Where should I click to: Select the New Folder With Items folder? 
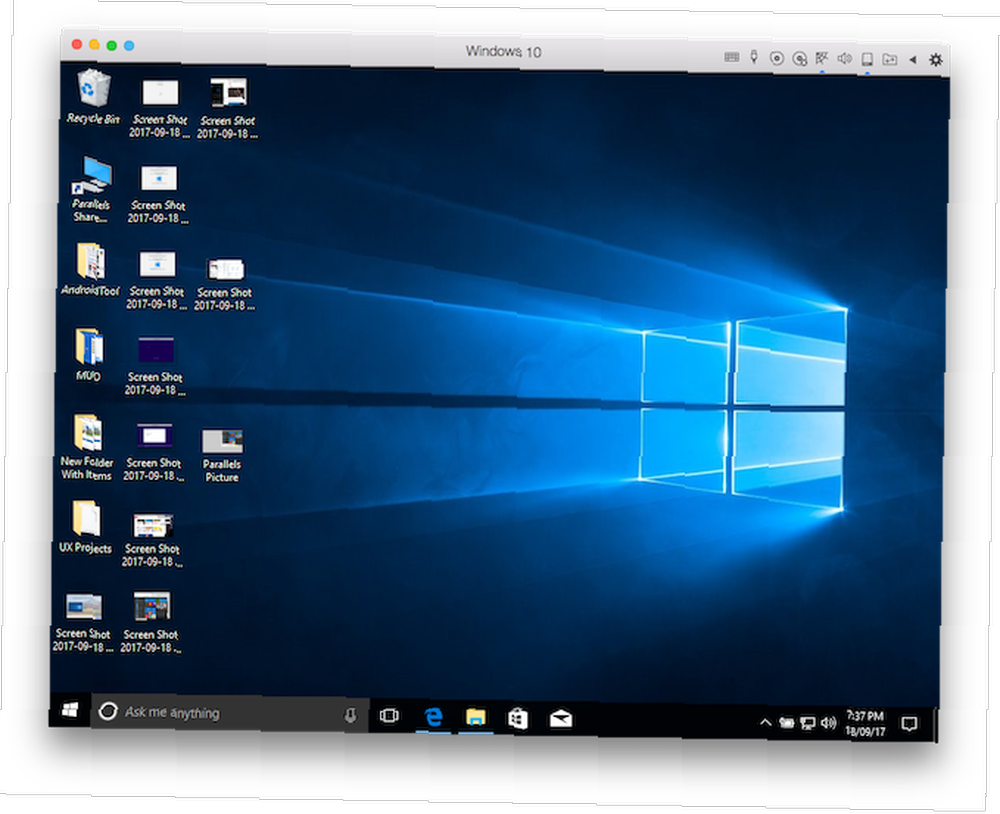pyautogui.click(x=87, y=447)
